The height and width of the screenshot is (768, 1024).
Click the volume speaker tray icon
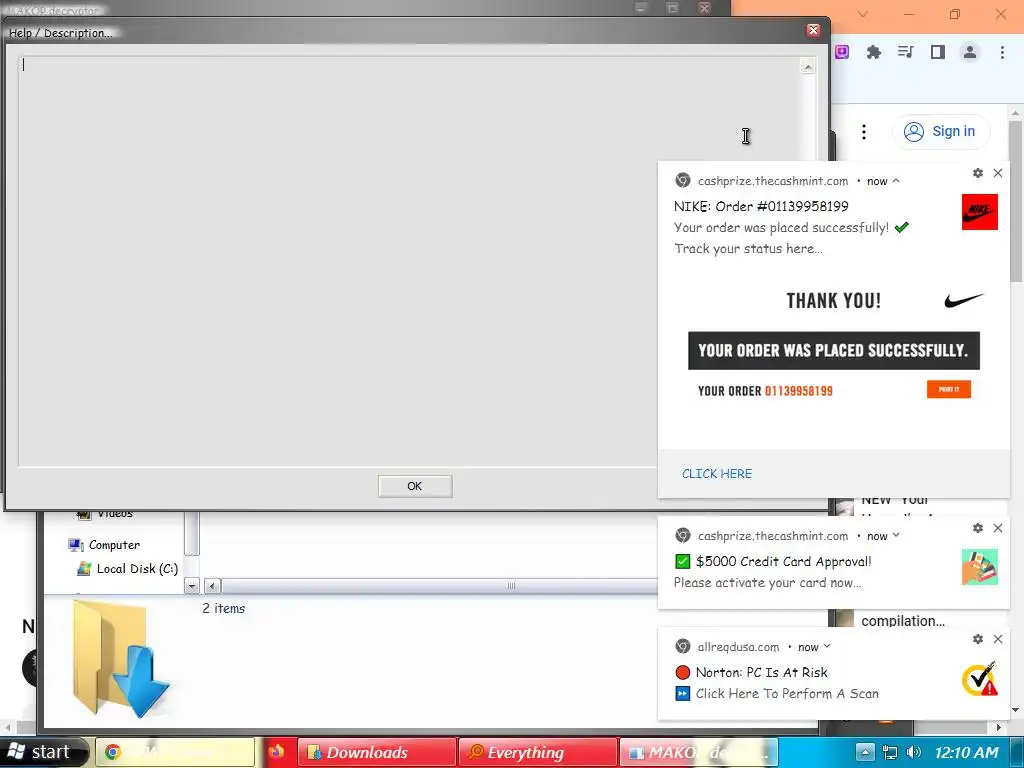(x=914, y=752)
